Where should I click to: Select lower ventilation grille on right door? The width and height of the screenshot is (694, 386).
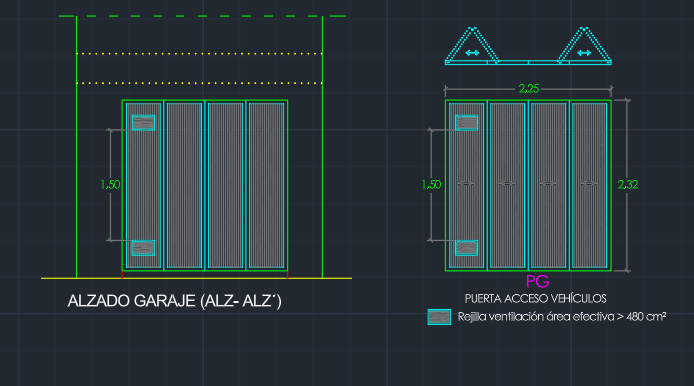point(467,248)
